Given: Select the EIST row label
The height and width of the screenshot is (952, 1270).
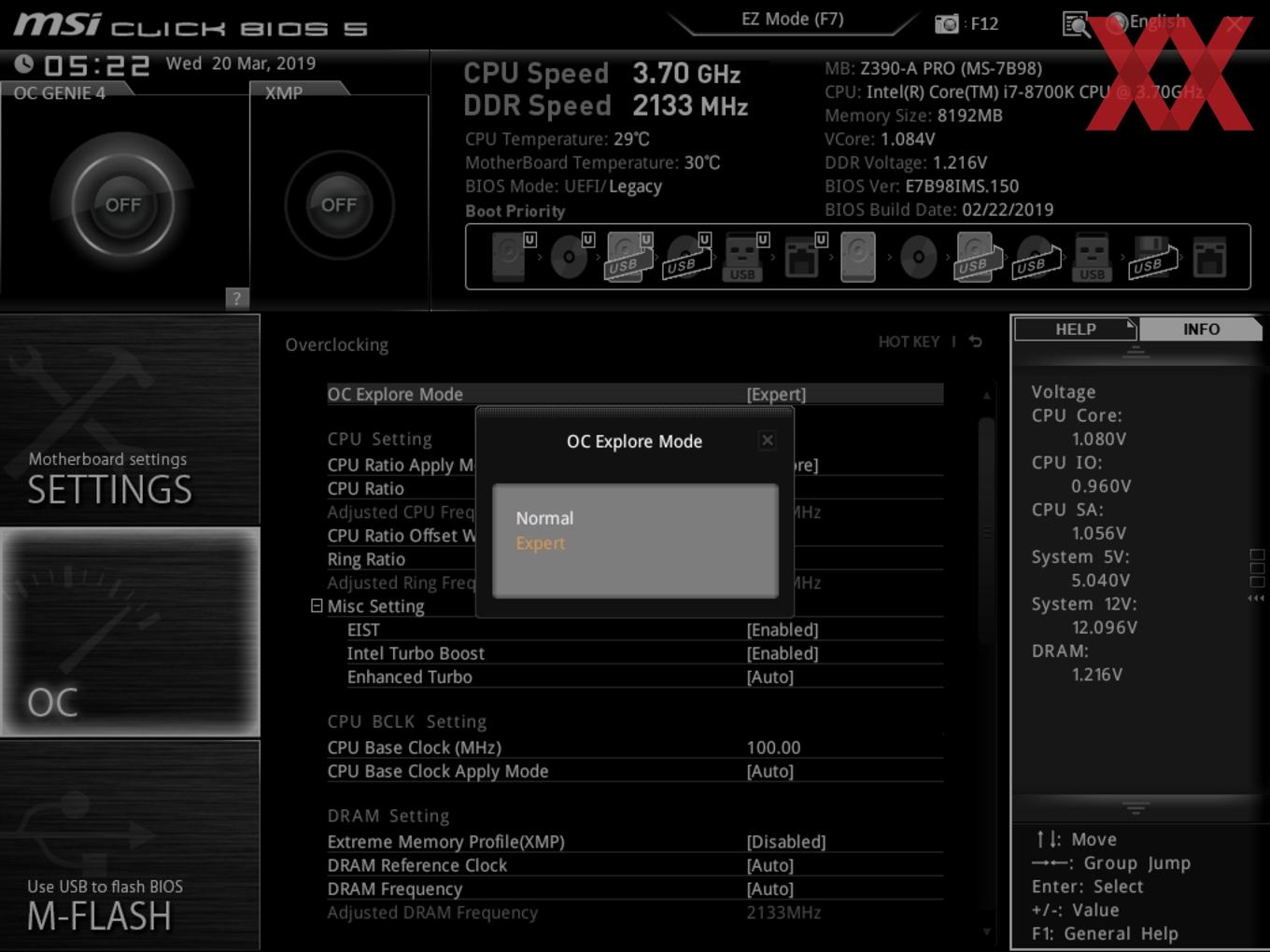Looking at the screenshot, I should point(363,630).
